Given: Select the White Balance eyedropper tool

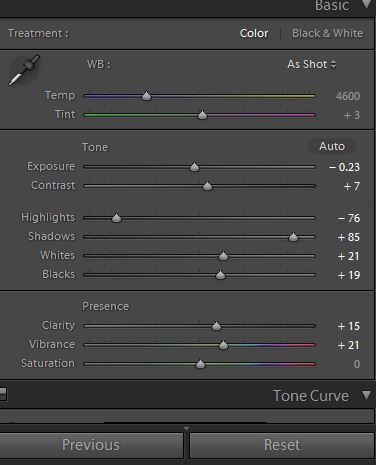Looking at the screenshot, I should (24, 70).
